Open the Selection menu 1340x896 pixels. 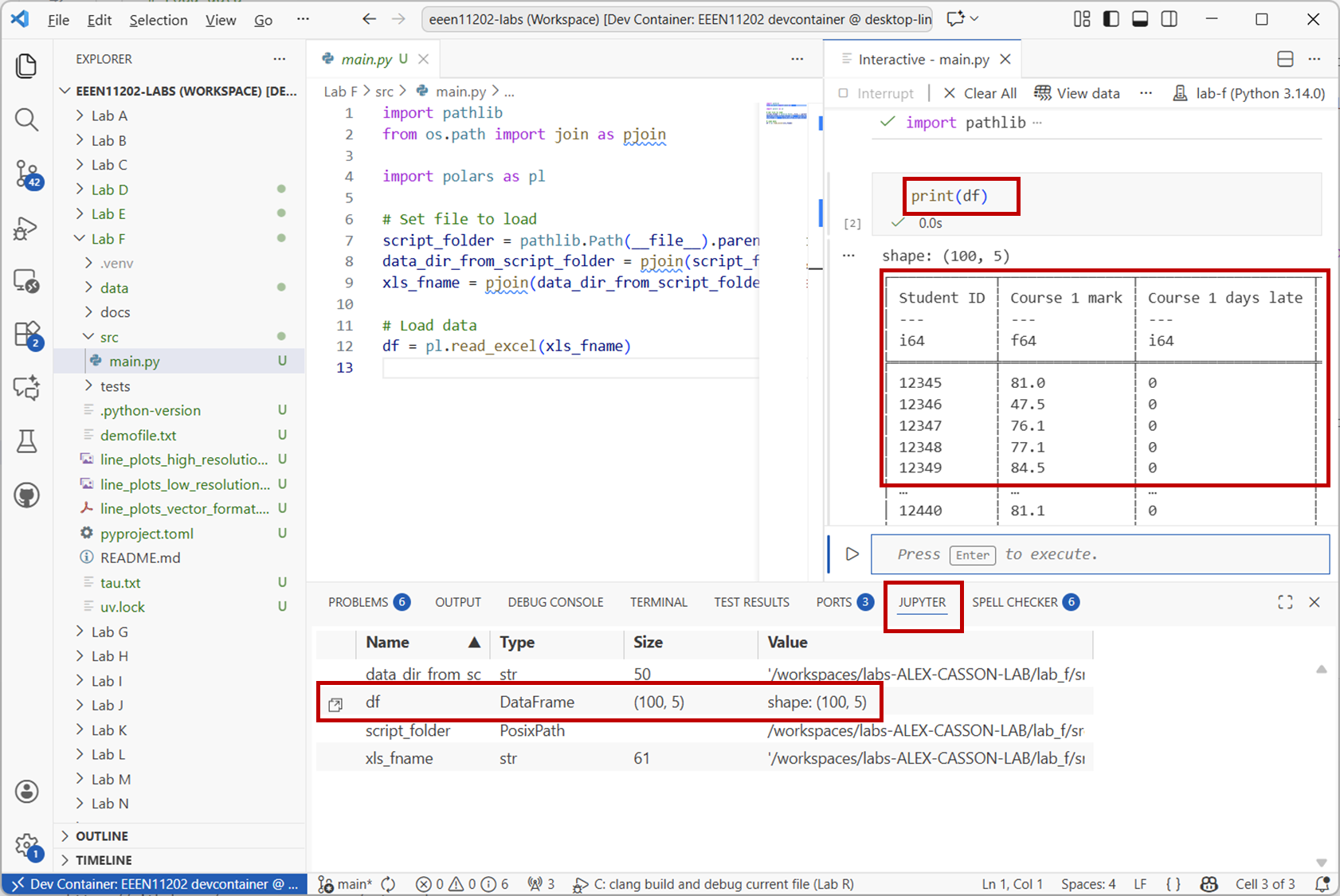pyautogui.click(x=159, y=20)
